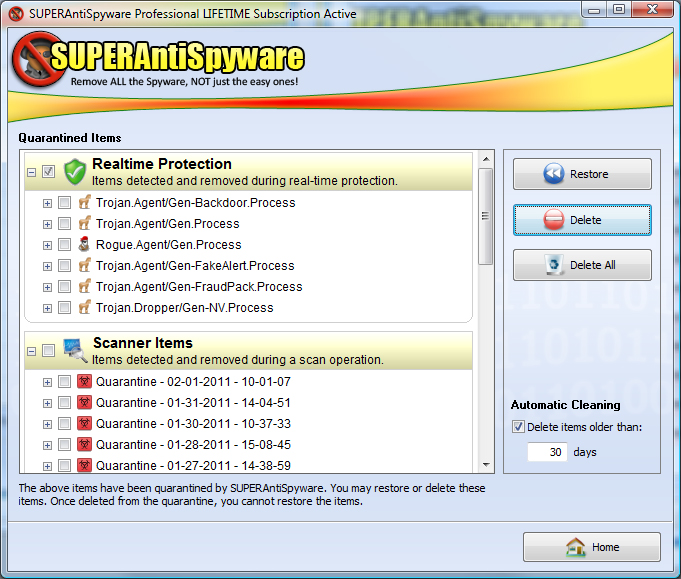Viewport: 681px width, 579px height.
Task: Tick checkbox for Trojan.Agent/Gen-FakeAlert.Process
Action: click(64, 265)
